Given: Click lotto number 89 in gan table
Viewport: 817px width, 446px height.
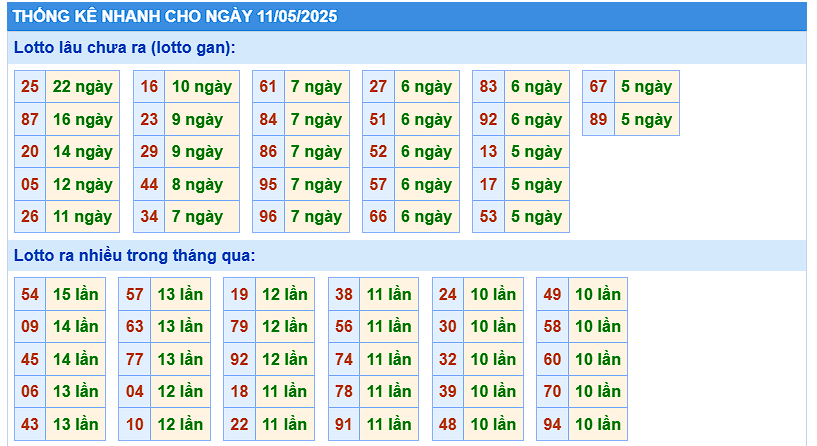Looking at the screenshot, I should click(x=598, y=119).
